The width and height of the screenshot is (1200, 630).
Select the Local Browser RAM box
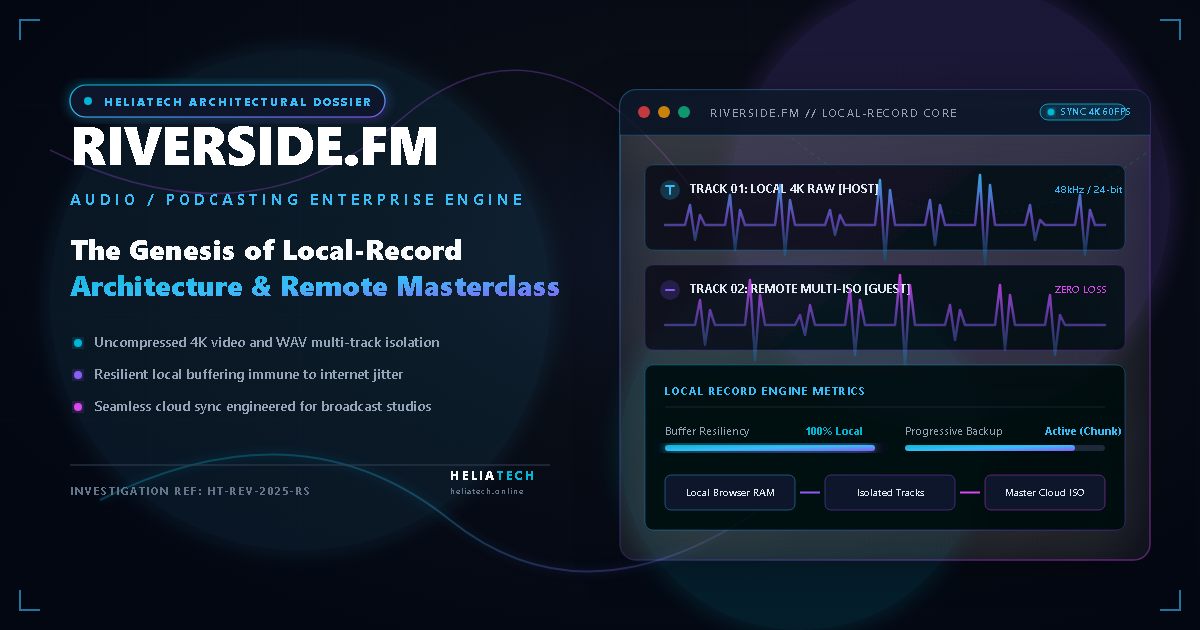pyautogui.click(x=730, y=492)
